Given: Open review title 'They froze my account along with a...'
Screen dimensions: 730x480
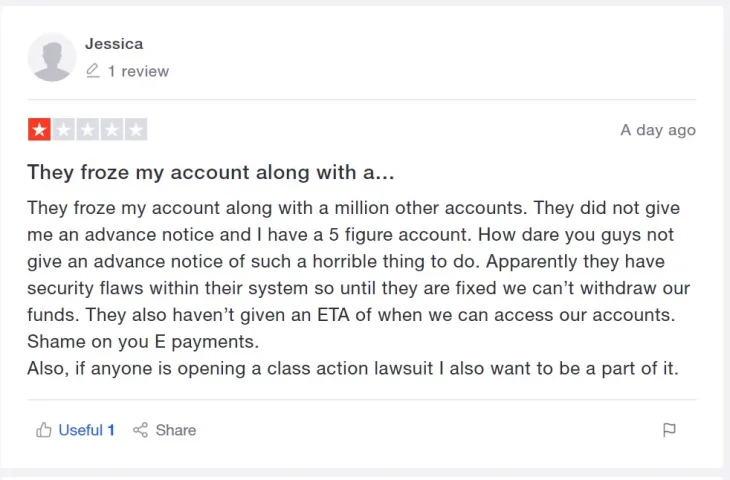Looking at the screenshot, I should (210, 172).
